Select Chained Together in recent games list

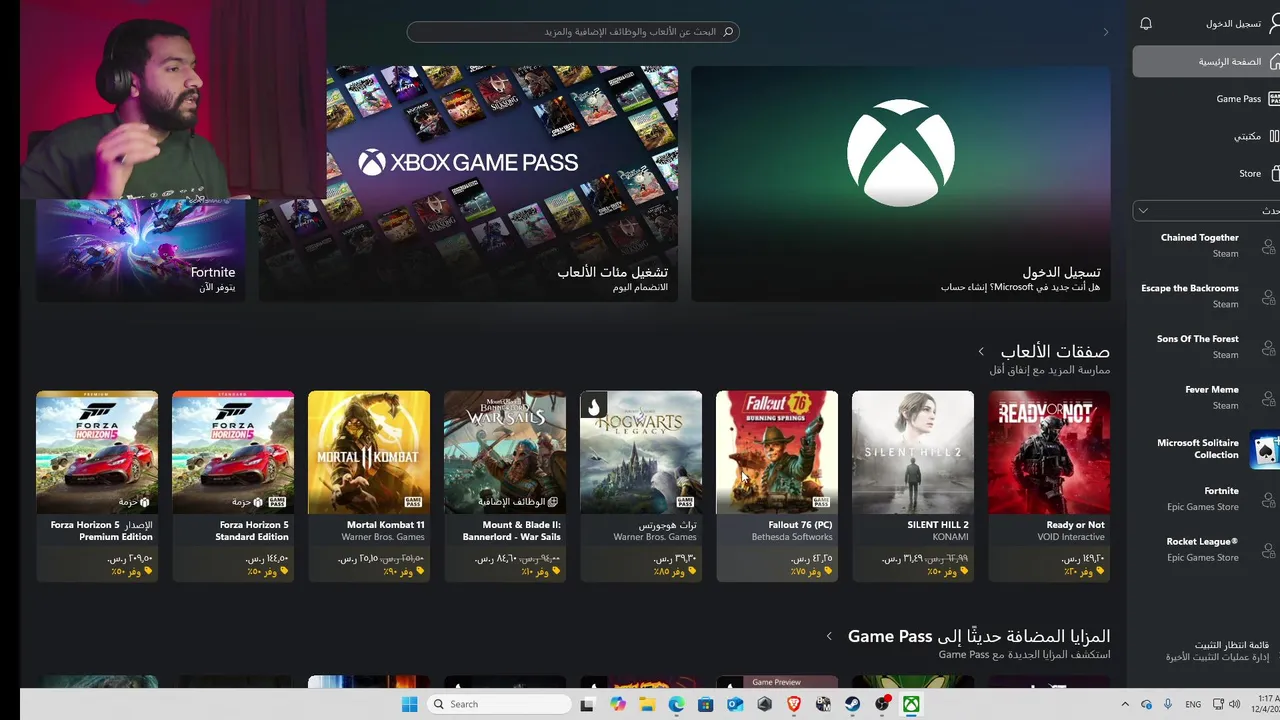[x=1206, y=245]
